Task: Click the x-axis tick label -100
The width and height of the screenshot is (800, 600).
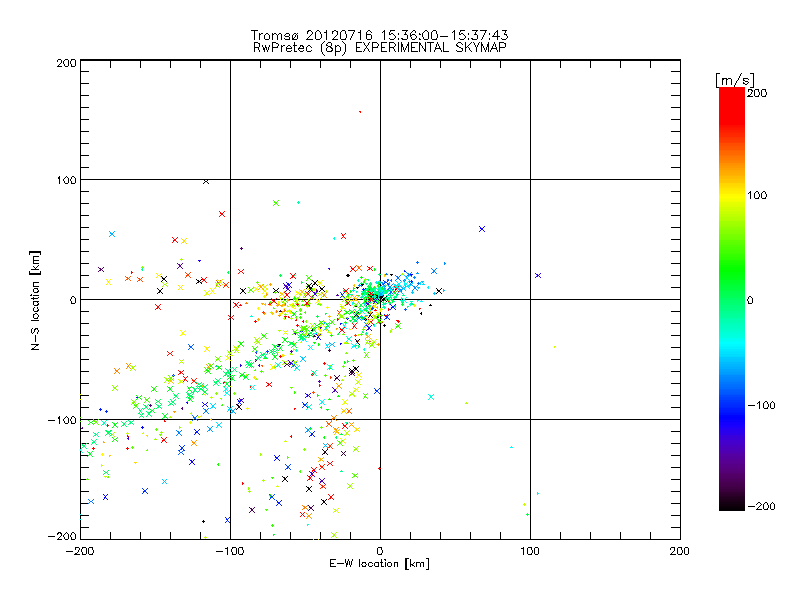Action: 230,551
